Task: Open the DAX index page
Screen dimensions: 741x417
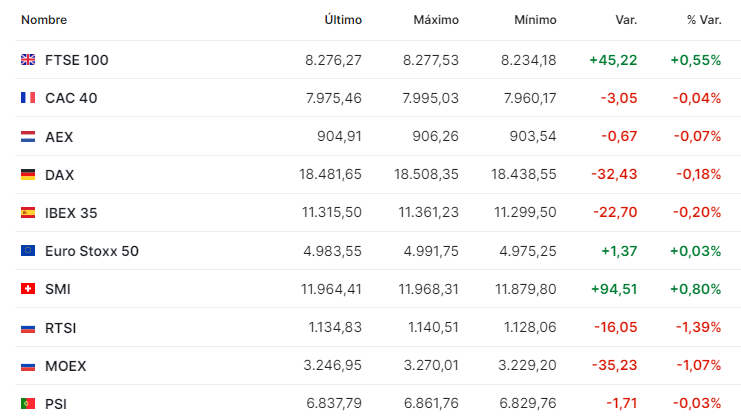Action: tap(60, 175)
